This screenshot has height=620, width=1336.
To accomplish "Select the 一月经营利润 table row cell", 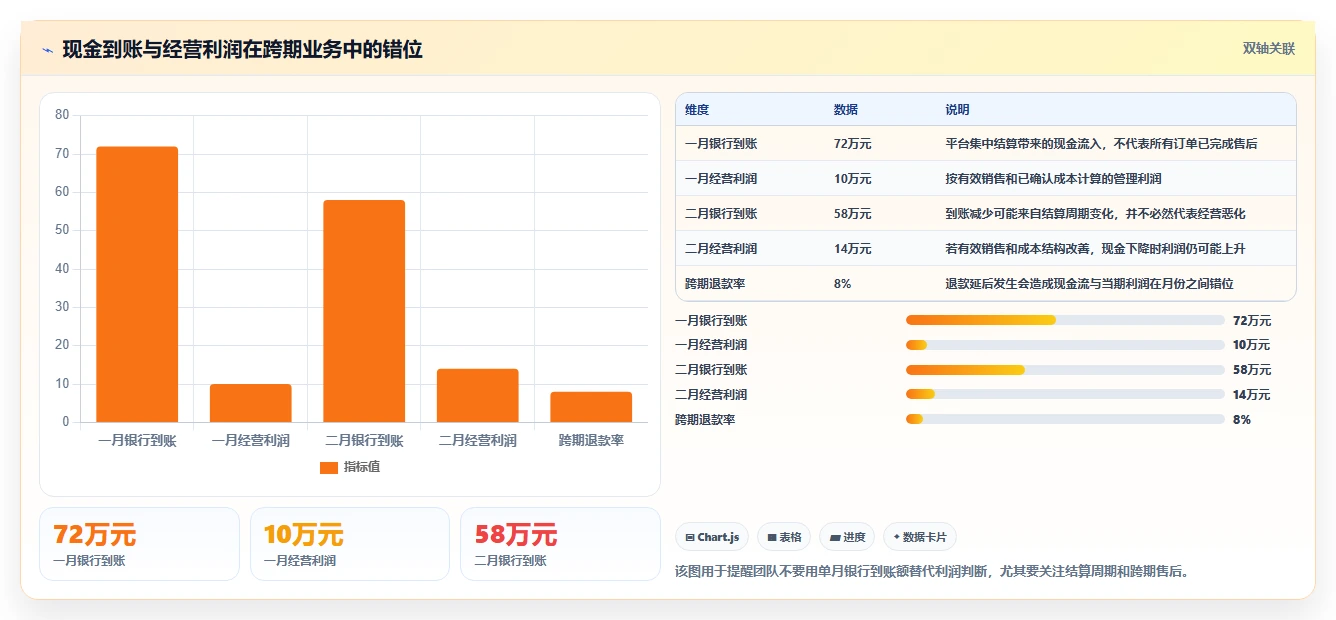I will tap(721, 179).
